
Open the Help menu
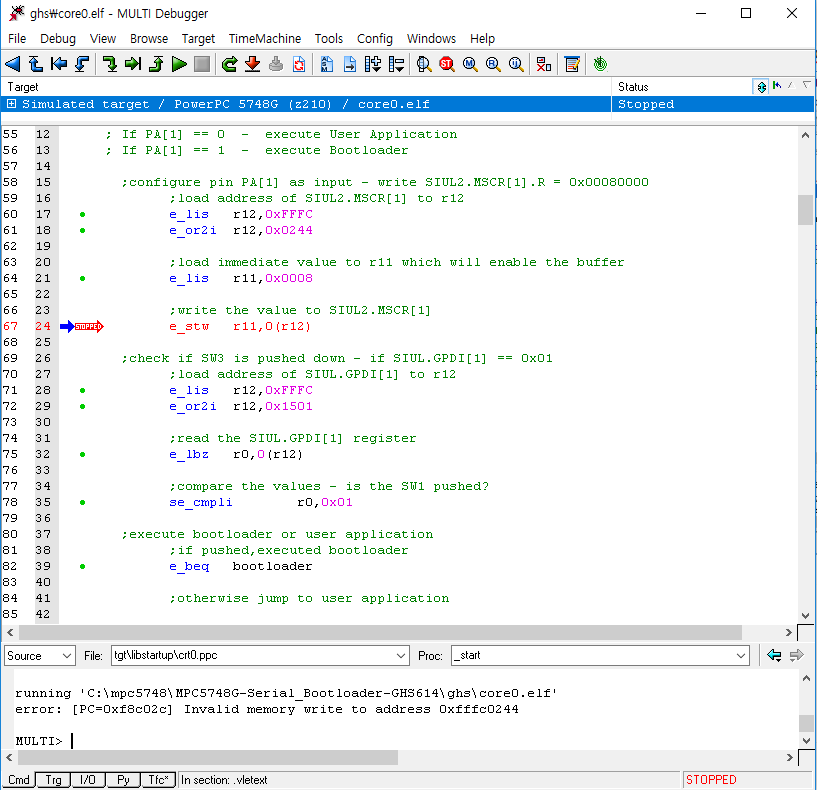click(482, 39)
